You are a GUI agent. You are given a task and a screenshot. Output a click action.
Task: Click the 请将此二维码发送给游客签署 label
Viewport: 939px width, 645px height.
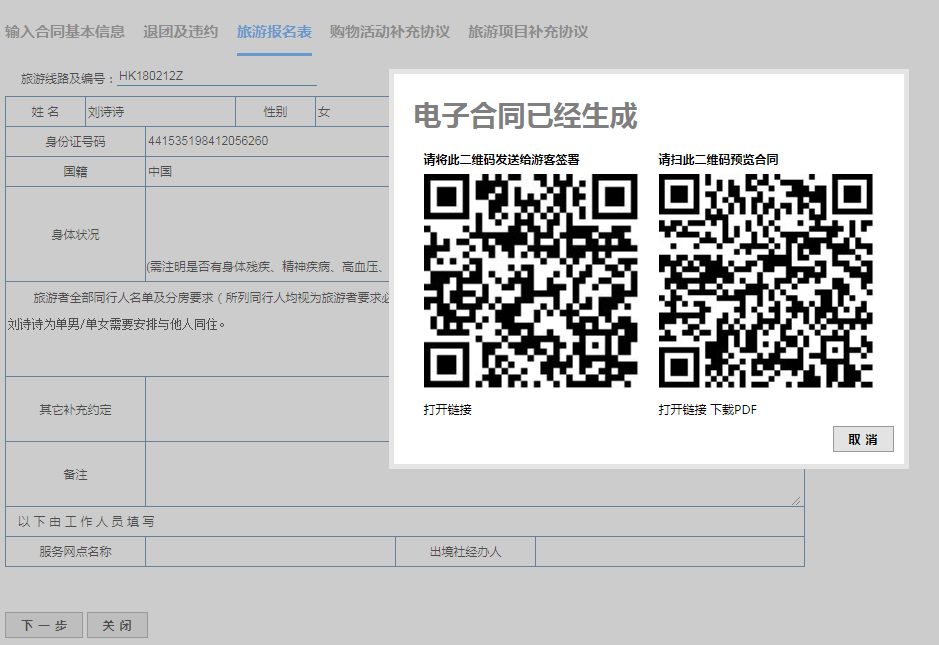tap(501, 159)
